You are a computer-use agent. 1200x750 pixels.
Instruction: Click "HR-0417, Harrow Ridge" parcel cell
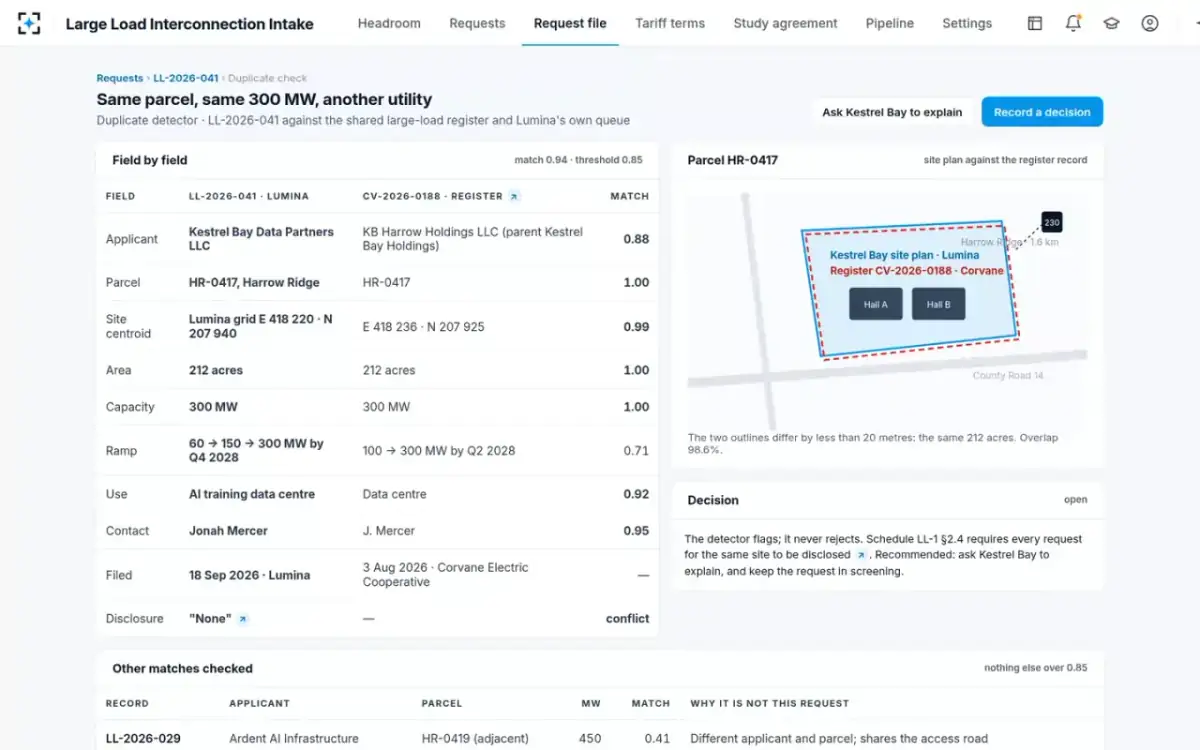click(x=254, y=283)
